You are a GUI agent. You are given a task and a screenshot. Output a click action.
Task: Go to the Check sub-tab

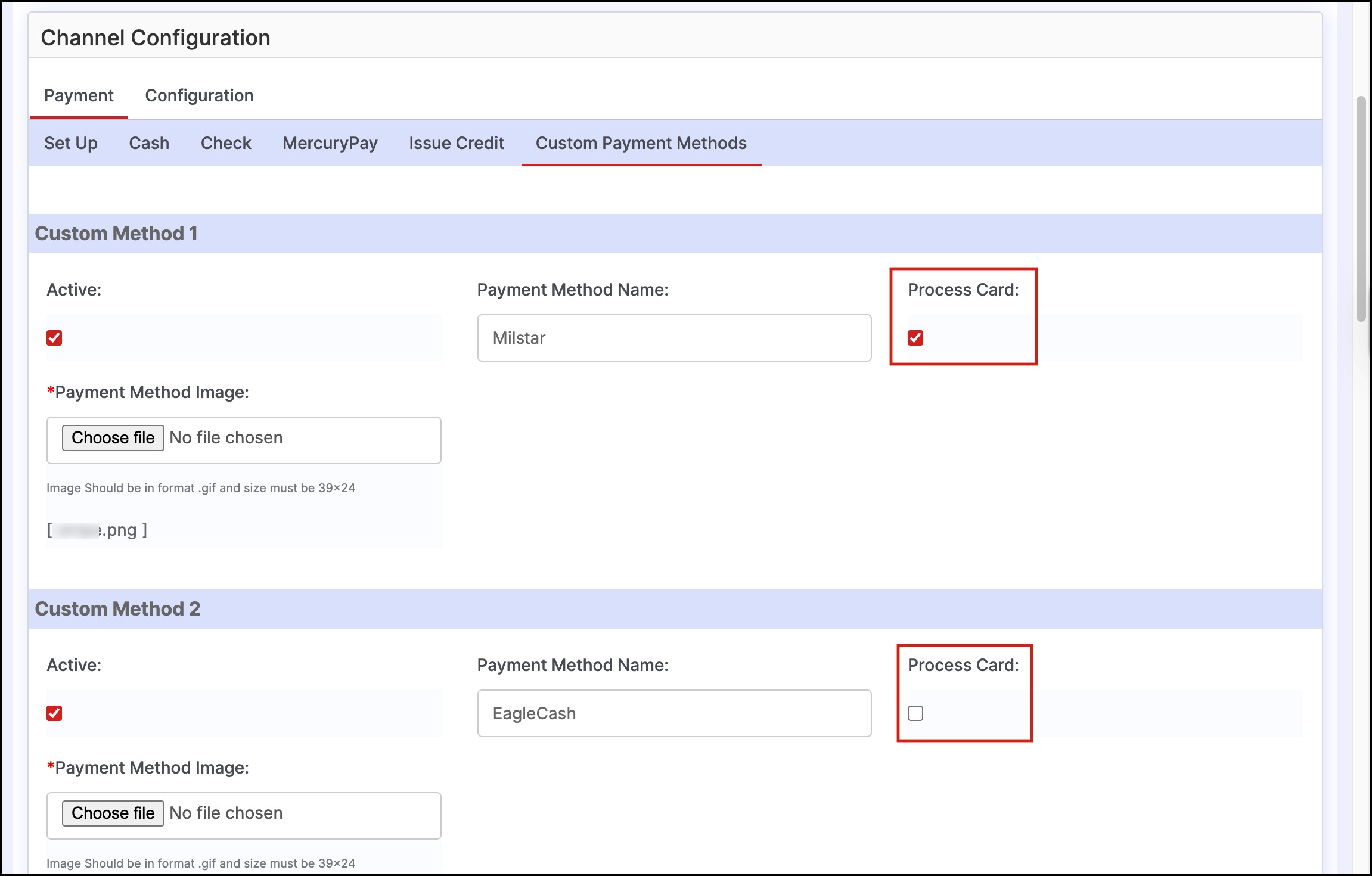[x=226, y=143]
